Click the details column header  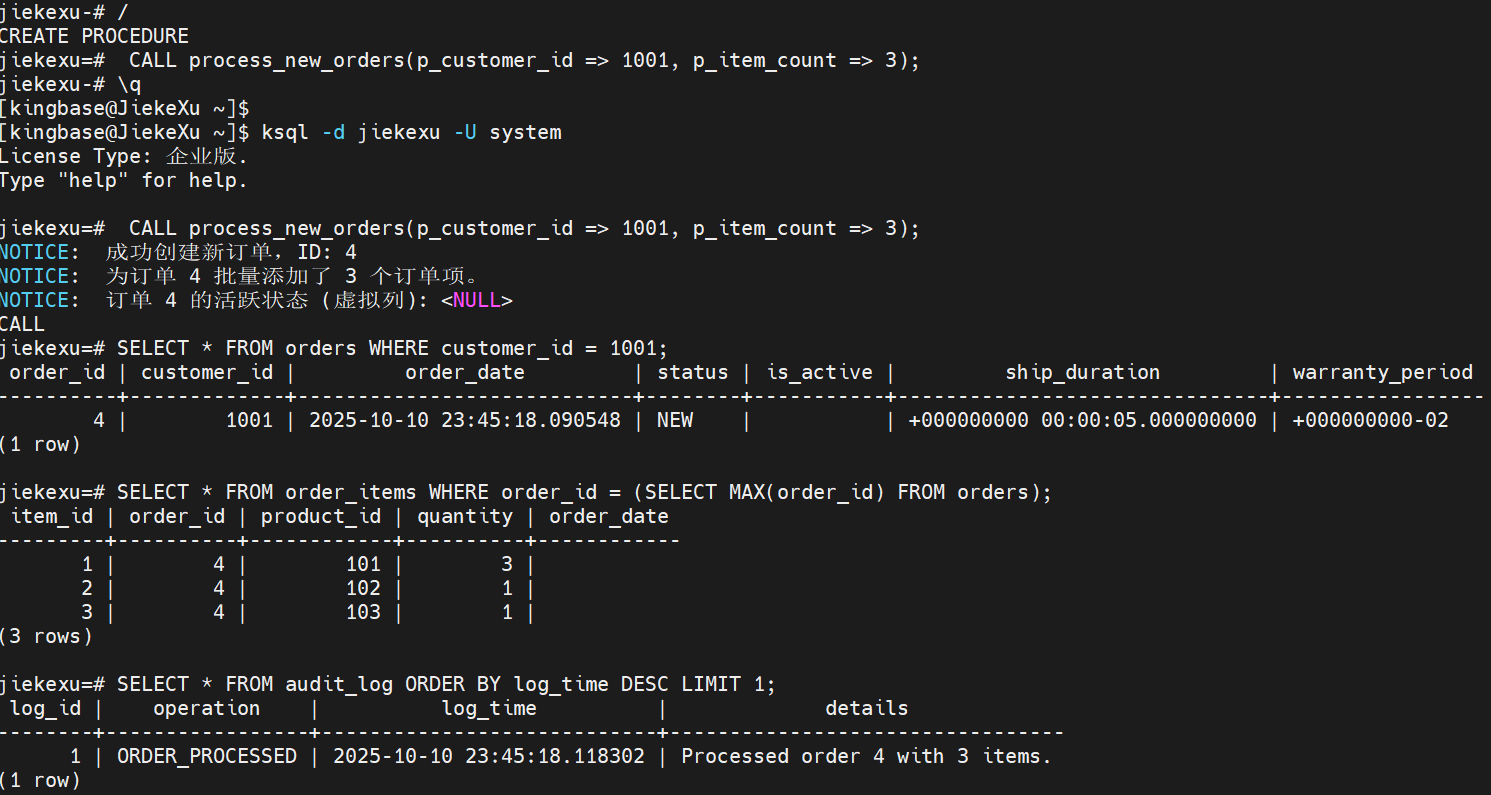[866, 708]
